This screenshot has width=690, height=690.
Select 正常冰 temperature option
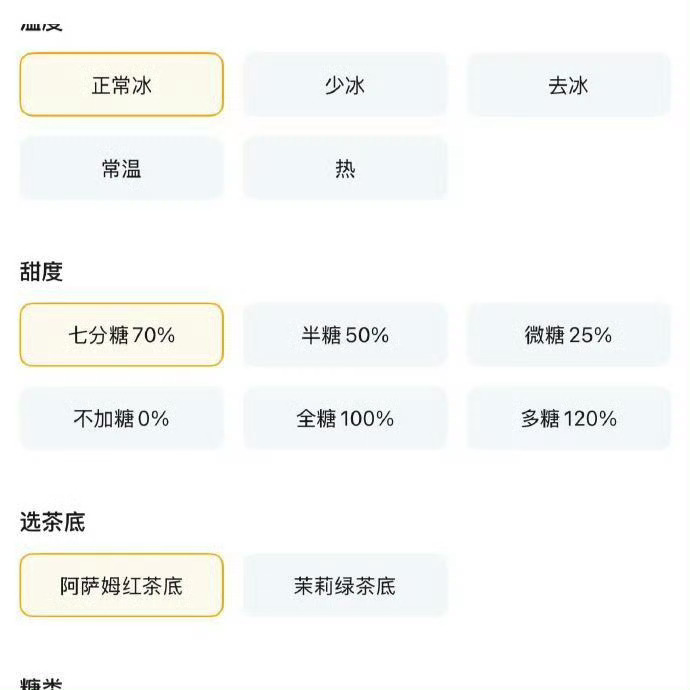[121, 84]
